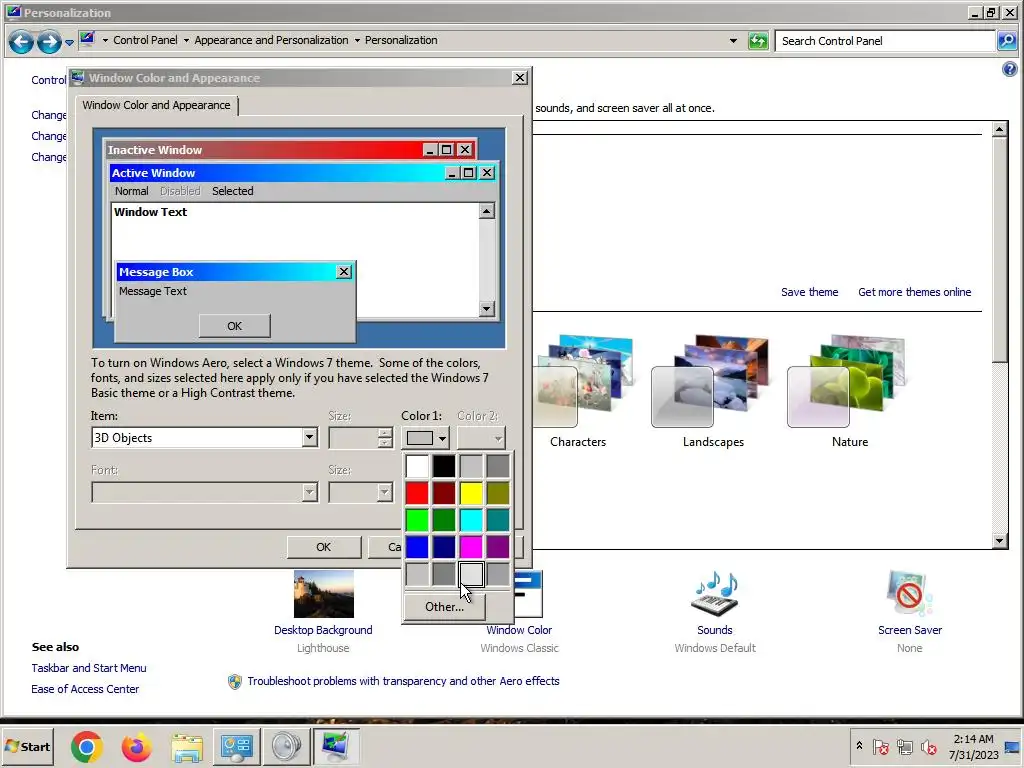Pick the dark red color swatch
1024x768 pixels.
pyautogui.click(x=444, y=493)
